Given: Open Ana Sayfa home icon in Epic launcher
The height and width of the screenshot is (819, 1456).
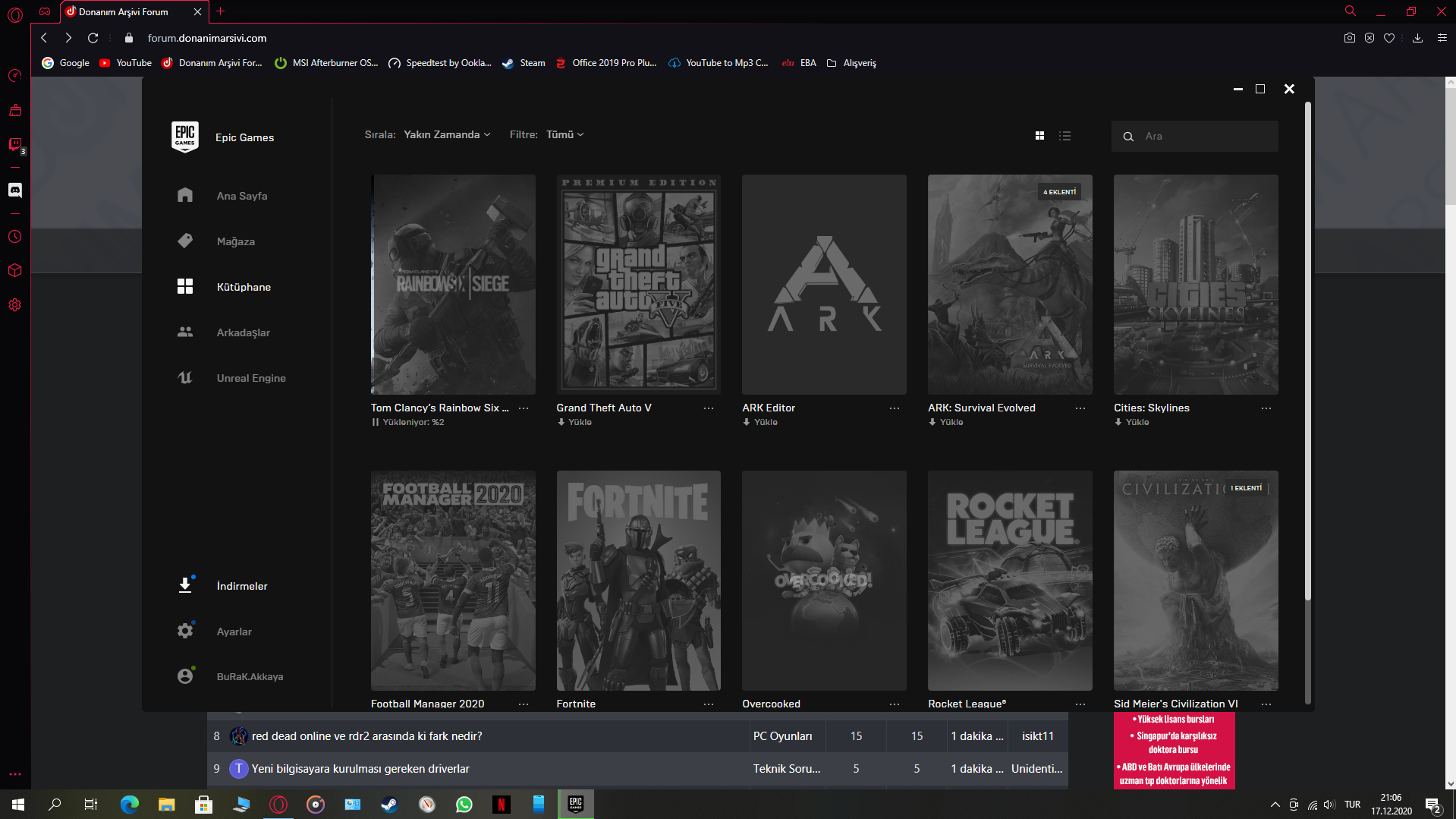Looking at the screenshot, I should tap(185, 195).
